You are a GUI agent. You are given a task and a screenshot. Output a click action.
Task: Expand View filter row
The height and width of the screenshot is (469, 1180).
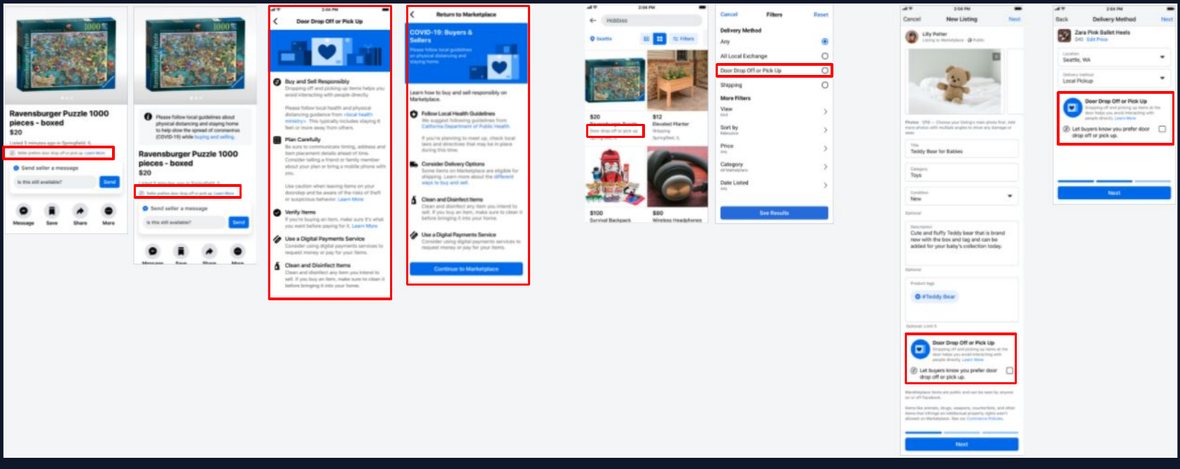774,111
